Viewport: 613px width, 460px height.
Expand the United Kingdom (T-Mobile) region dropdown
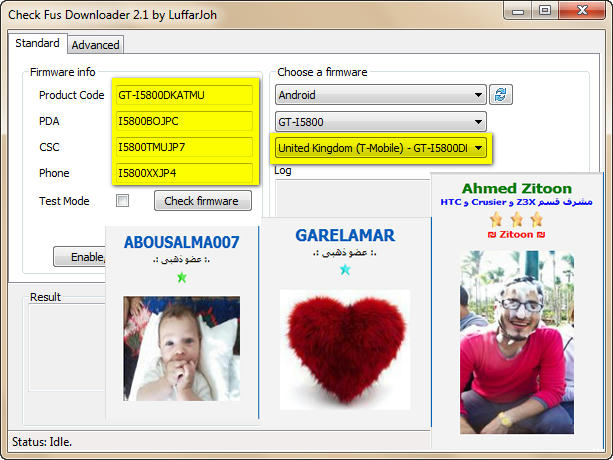pos(381,148)
